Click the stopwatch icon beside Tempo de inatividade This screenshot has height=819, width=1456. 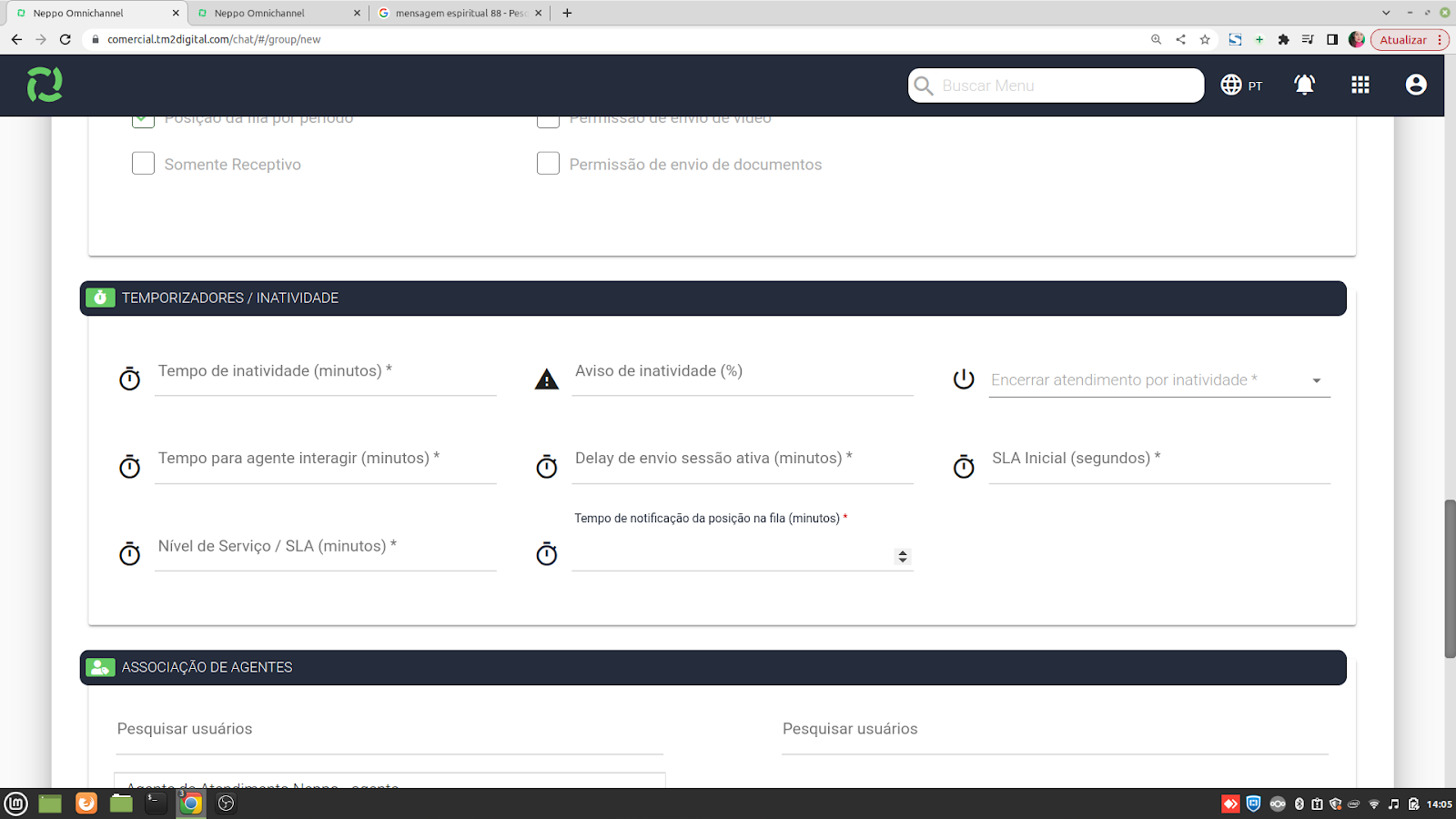point(130,379)
